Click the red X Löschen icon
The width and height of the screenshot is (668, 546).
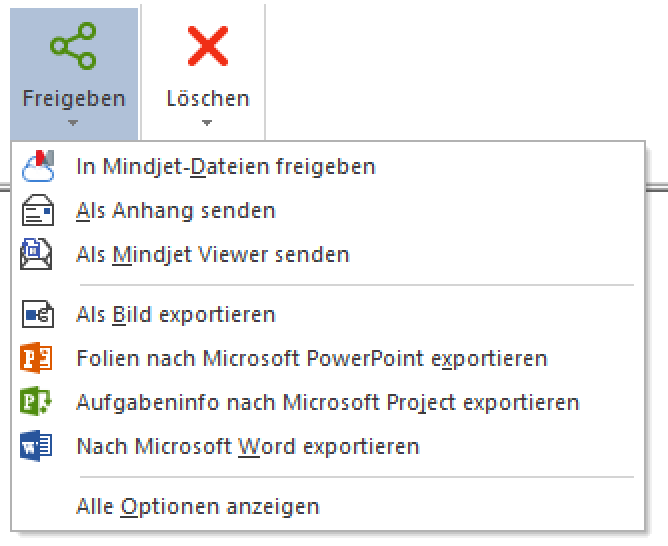click(x=208, y=46)
